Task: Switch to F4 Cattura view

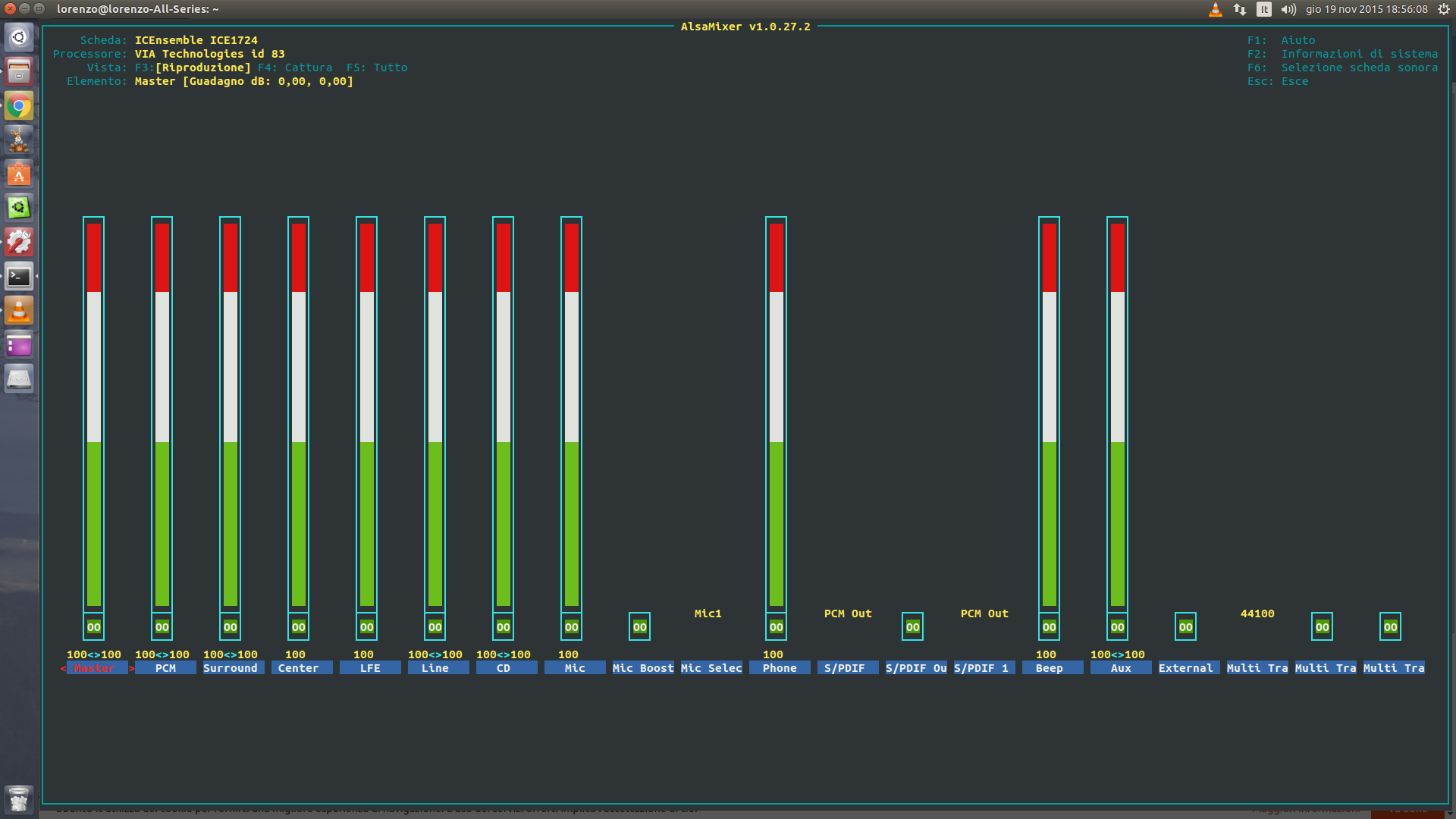Action: [295, 67]
